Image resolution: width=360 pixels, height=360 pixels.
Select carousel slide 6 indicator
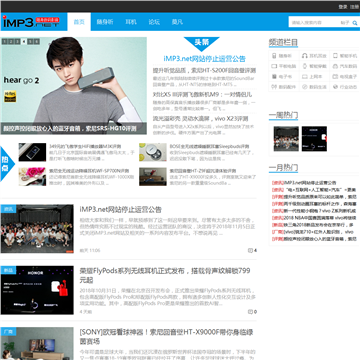[36, 42]
